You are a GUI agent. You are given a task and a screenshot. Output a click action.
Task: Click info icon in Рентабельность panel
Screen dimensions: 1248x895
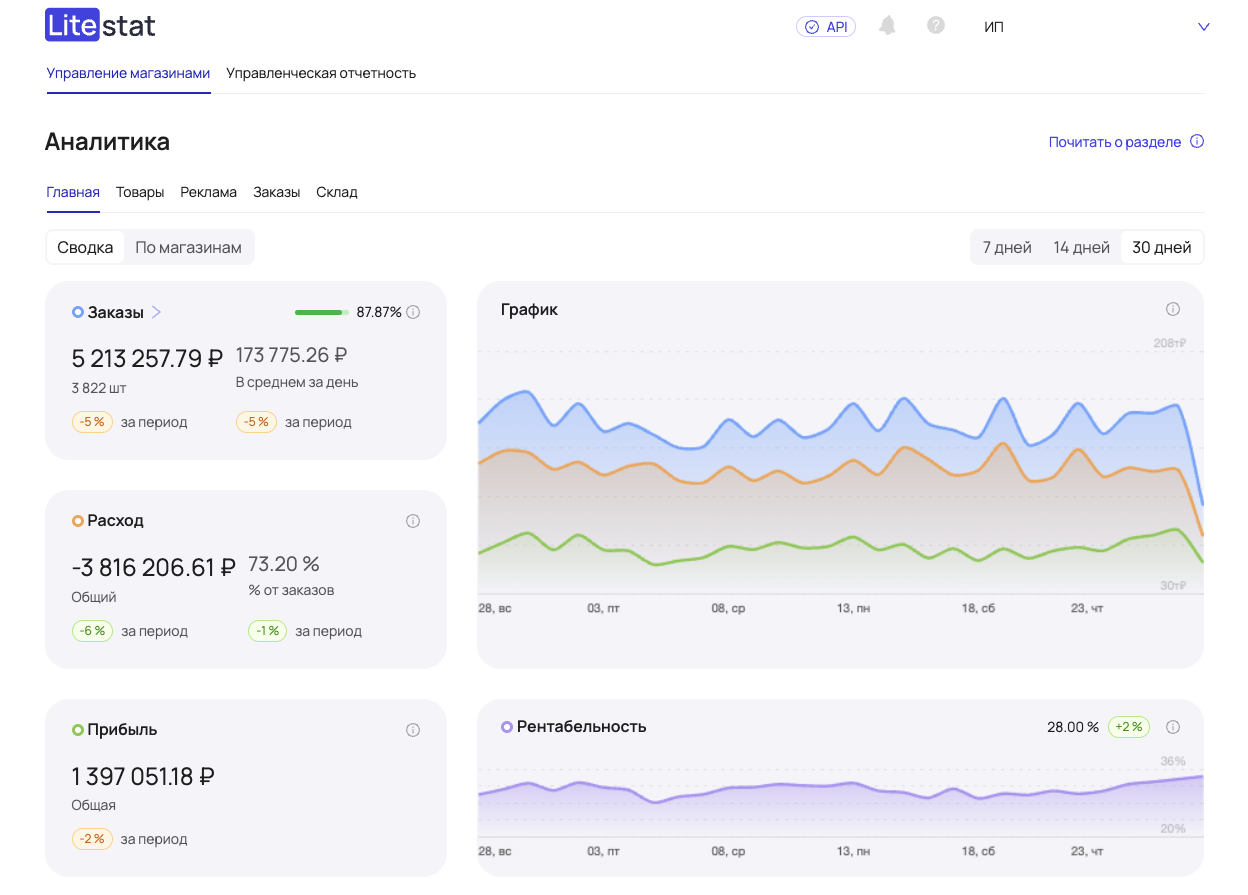pyautogui.click(x=1173, y=727)
